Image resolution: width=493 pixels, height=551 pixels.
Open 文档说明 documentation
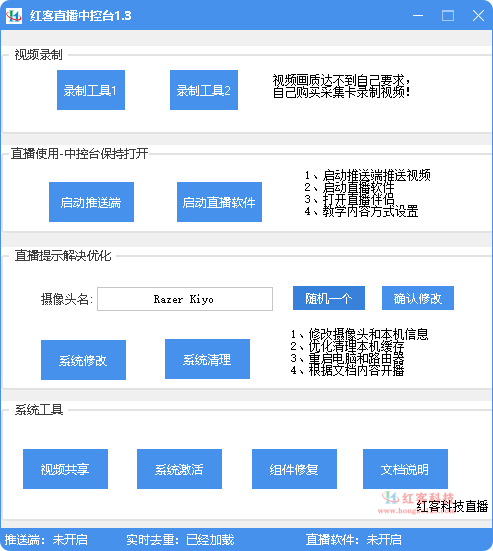click(x=405, y=469)
